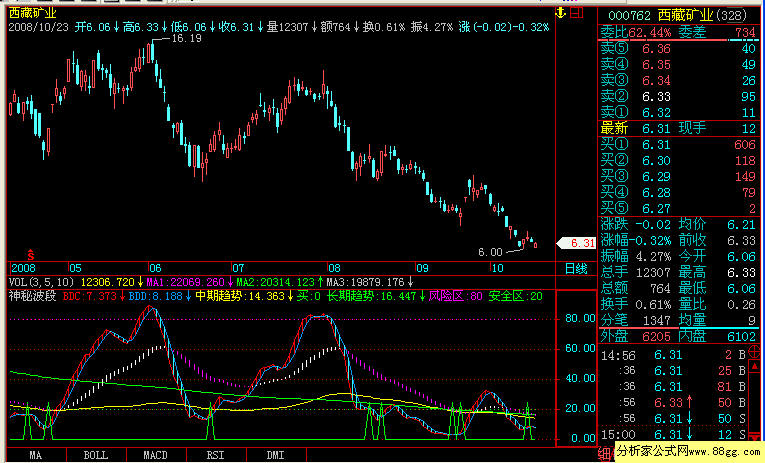Image resolution: width=765 pixels, height=463 pixels.
Task: Click the red window-layout icon beside the anchor
Action: (577, 13)
